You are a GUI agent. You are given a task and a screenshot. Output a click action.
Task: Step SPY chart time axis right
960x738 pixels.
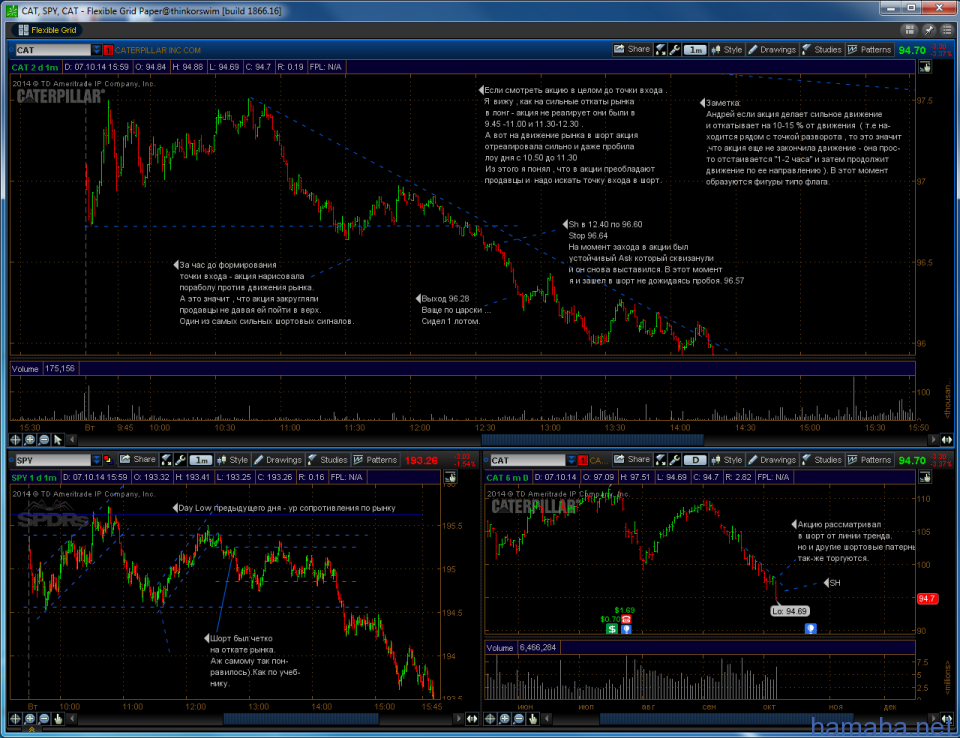458,718
